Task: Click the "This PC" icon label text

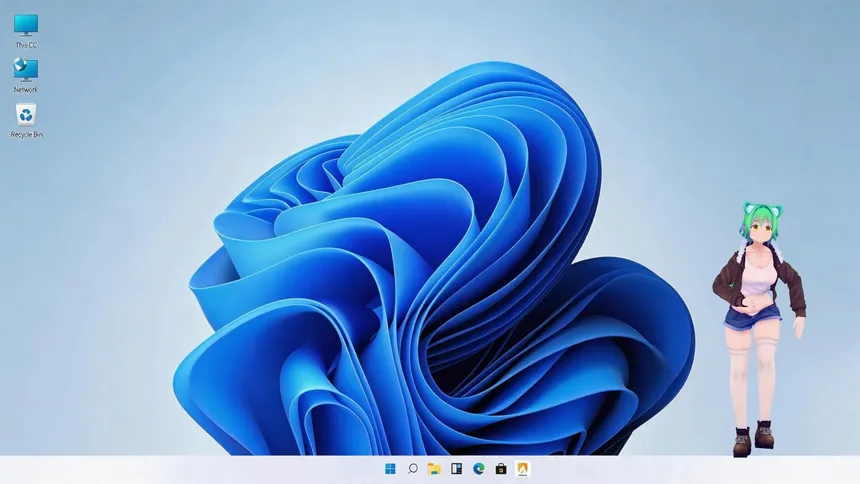Action: click(26, 45)
